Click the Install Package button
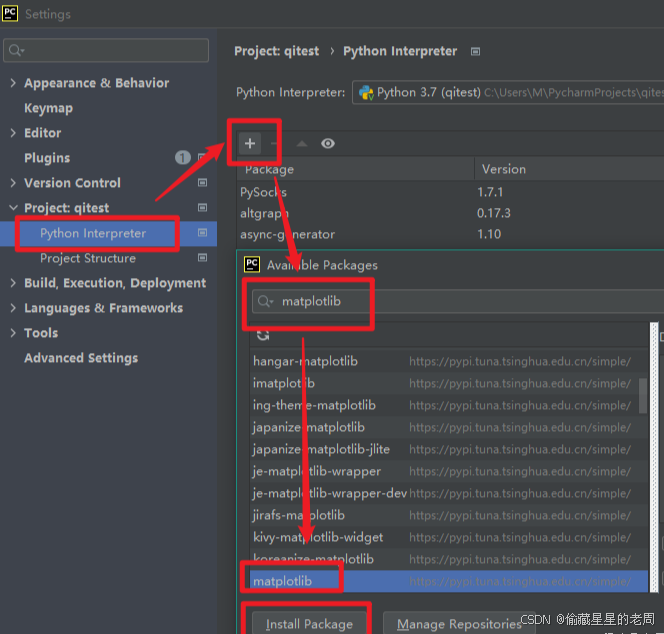This screenshot has height=634, width=664. 309,624
